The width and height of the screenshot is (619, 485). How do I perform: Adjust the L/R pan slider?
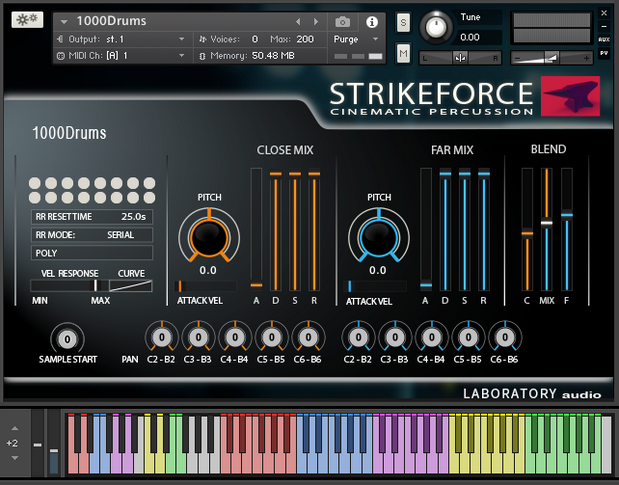click(x=460, y=58)
